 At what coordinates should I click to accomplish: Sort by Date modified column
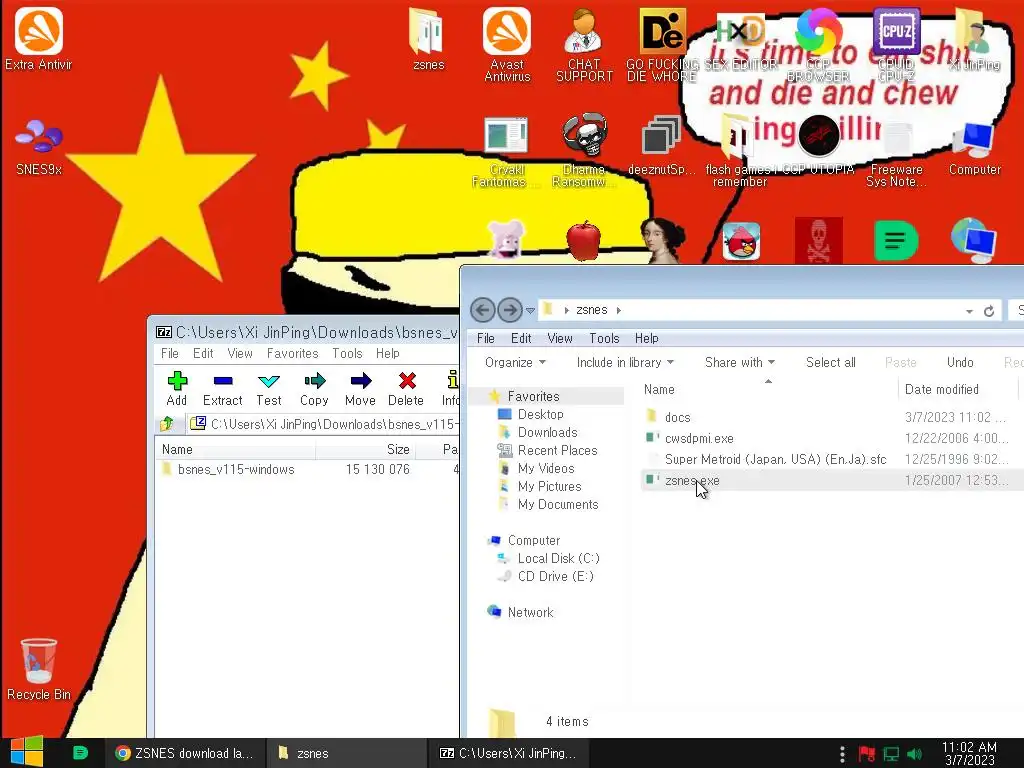click(957, 389)
